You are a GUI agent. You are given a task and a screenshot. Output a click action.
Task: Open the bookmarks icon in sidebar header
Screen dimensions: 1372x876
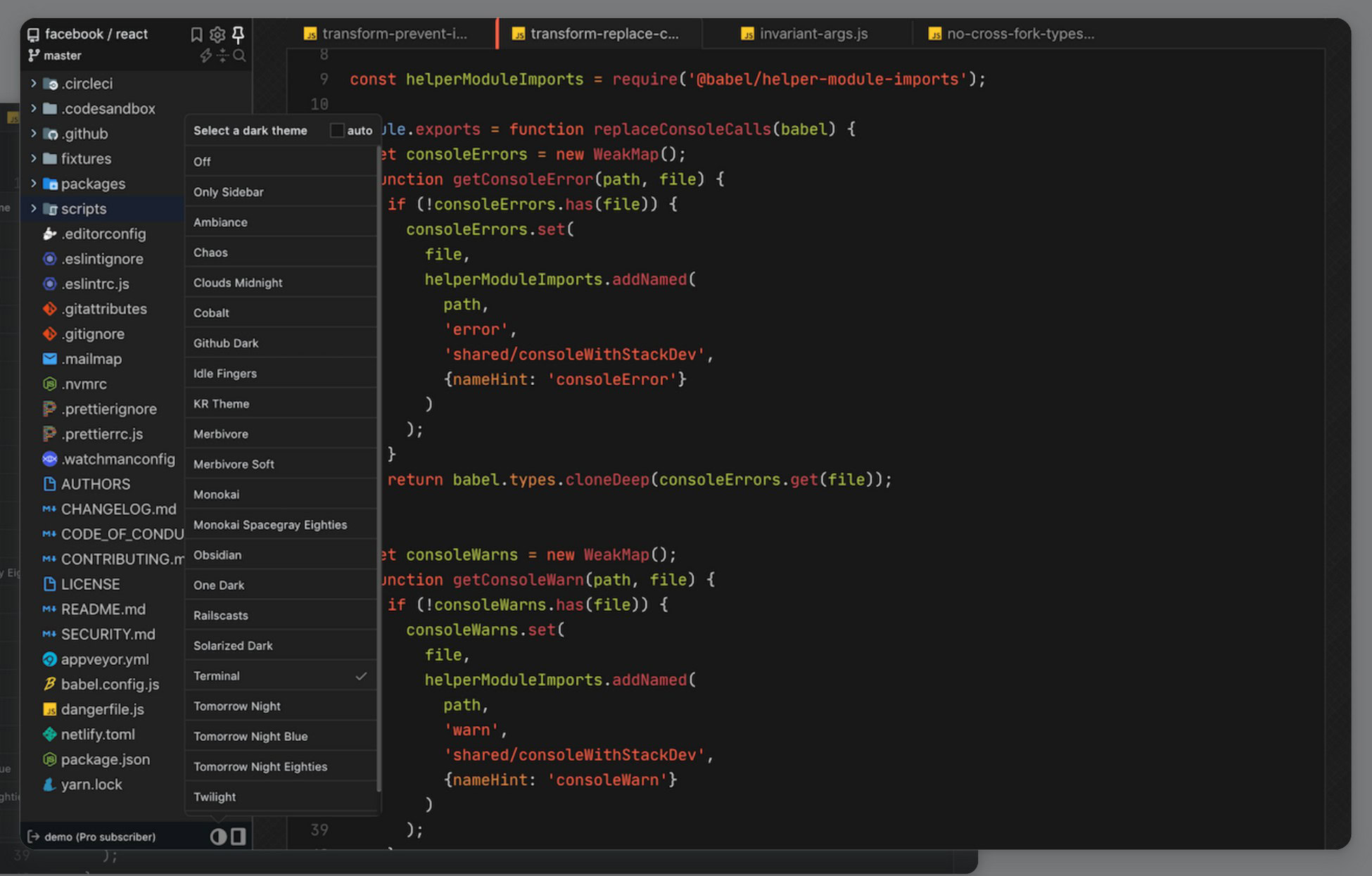tap(197, 34)
